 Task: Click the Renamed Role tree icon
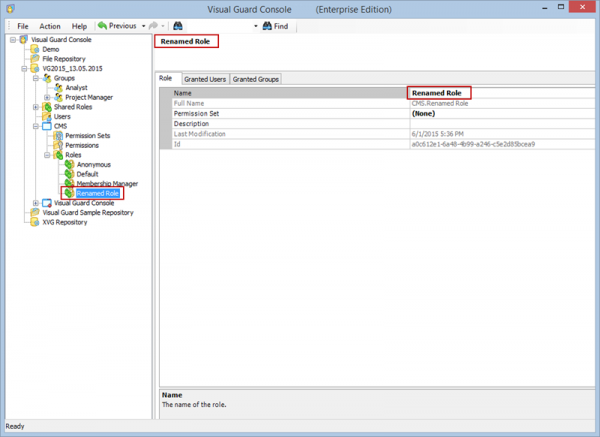[x=69, y=193]
